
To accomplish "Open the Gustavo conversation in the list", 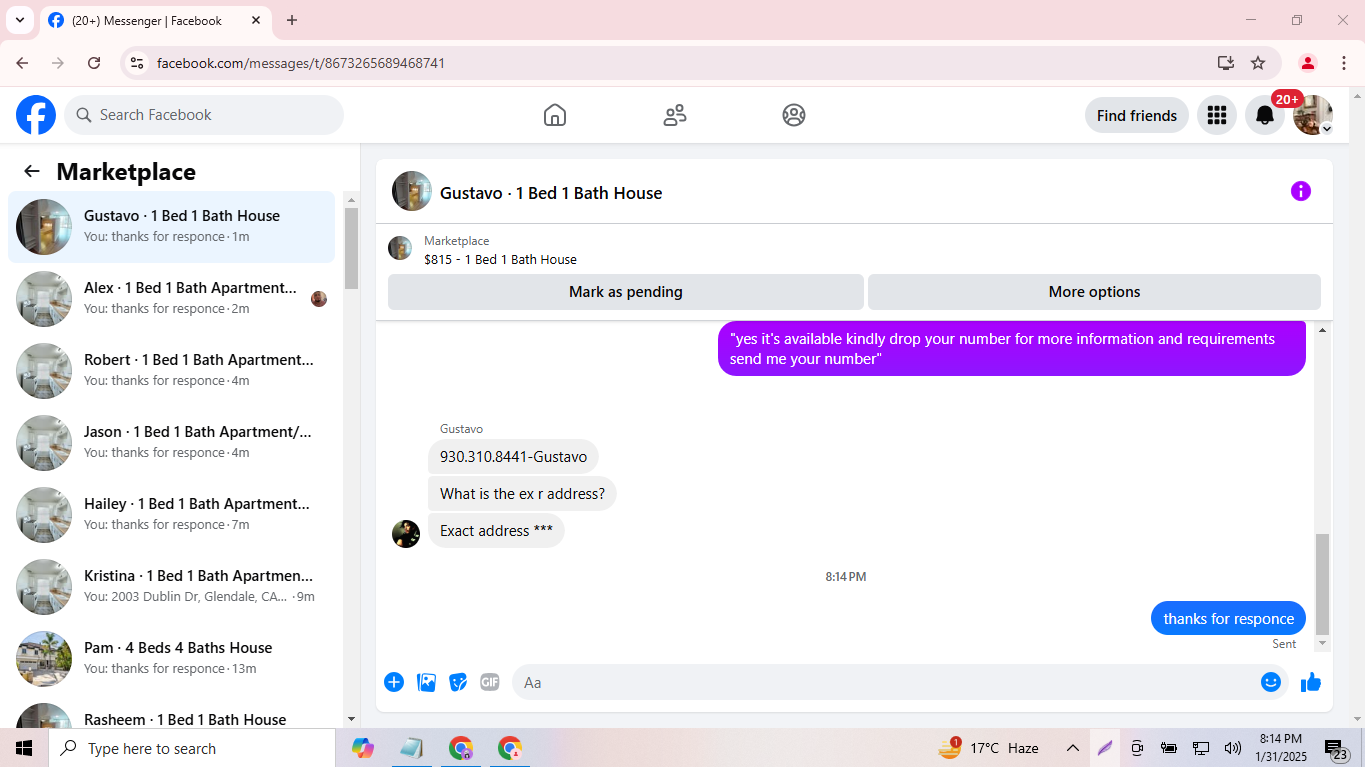I will click(x=172, y=227).
